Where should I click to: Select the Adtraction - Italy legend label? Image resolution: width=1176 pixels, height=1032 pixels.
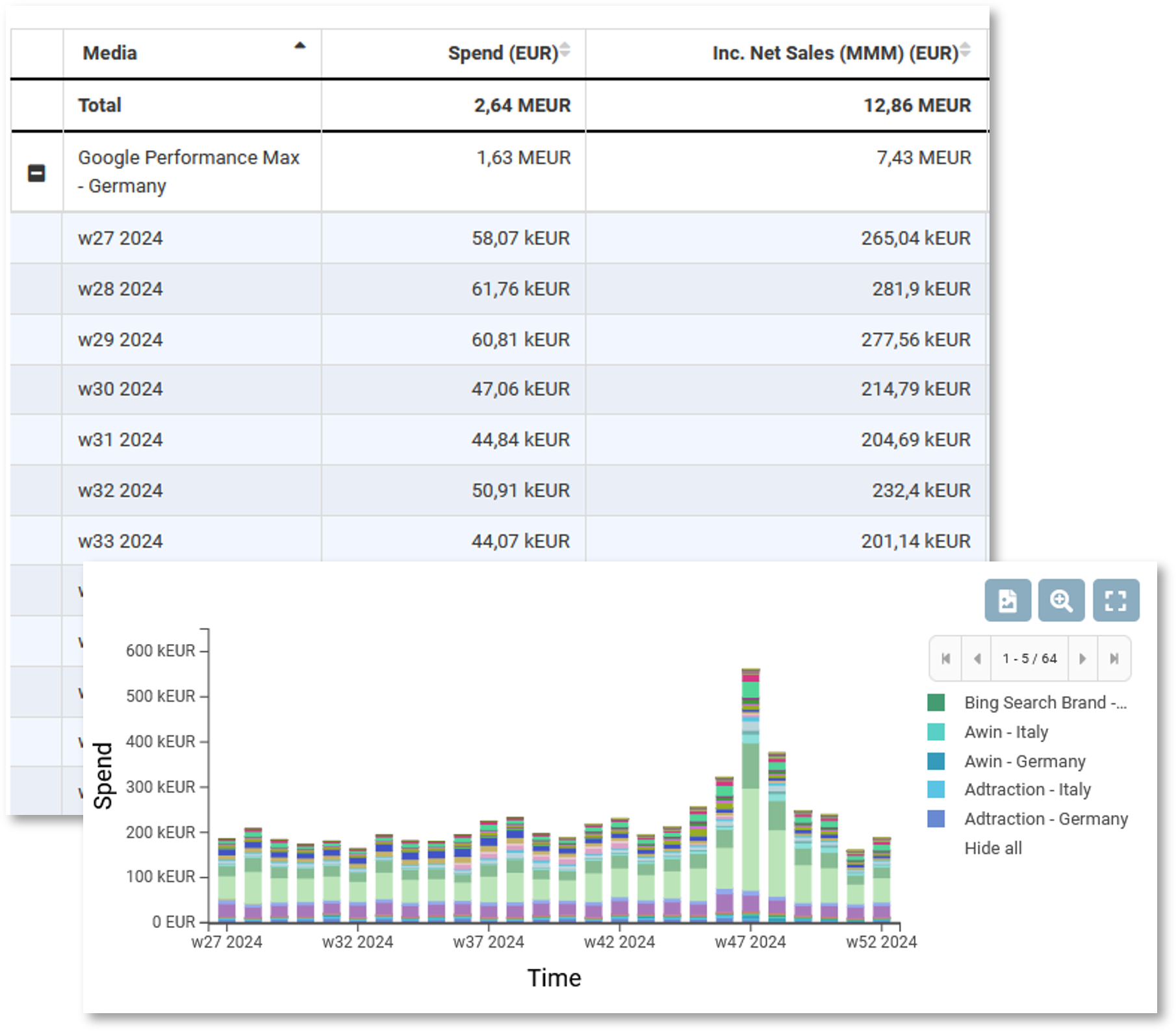point(1027,790)
